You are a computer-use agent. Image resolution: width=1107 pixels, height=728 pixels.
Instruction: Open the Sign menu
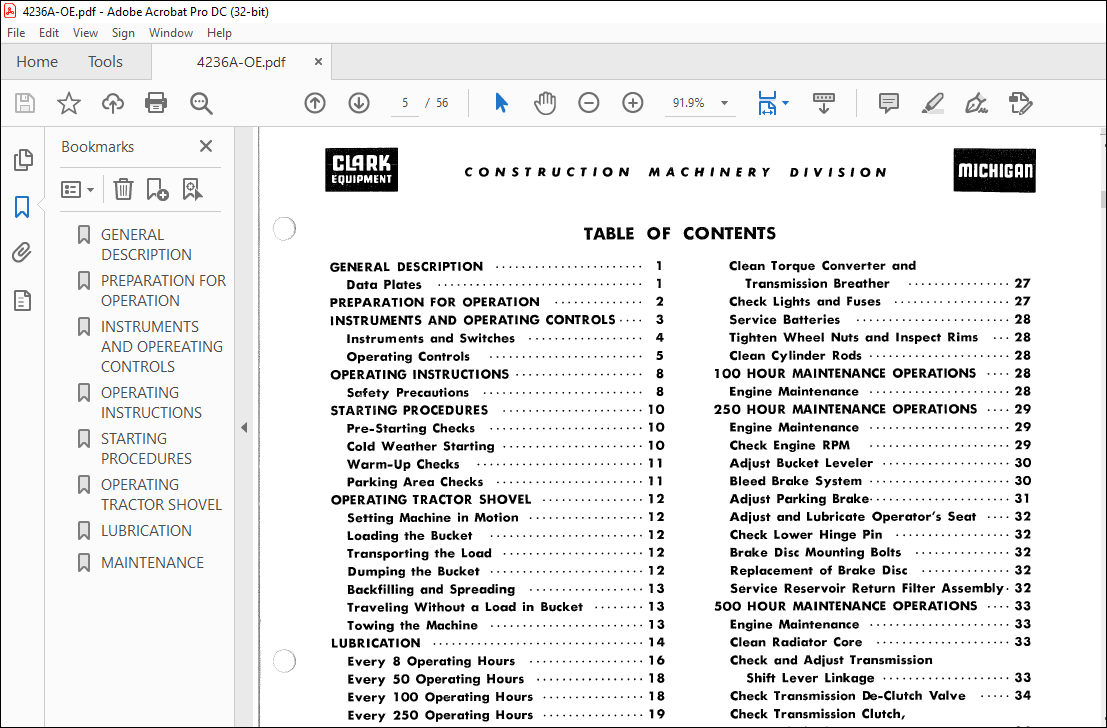pyautogui.click(x=123, y=32)
